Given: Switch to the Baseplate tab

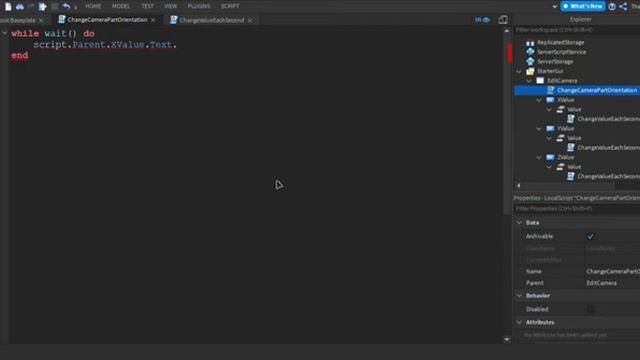Looking at the screenshot, I should [x=20, y=20].
